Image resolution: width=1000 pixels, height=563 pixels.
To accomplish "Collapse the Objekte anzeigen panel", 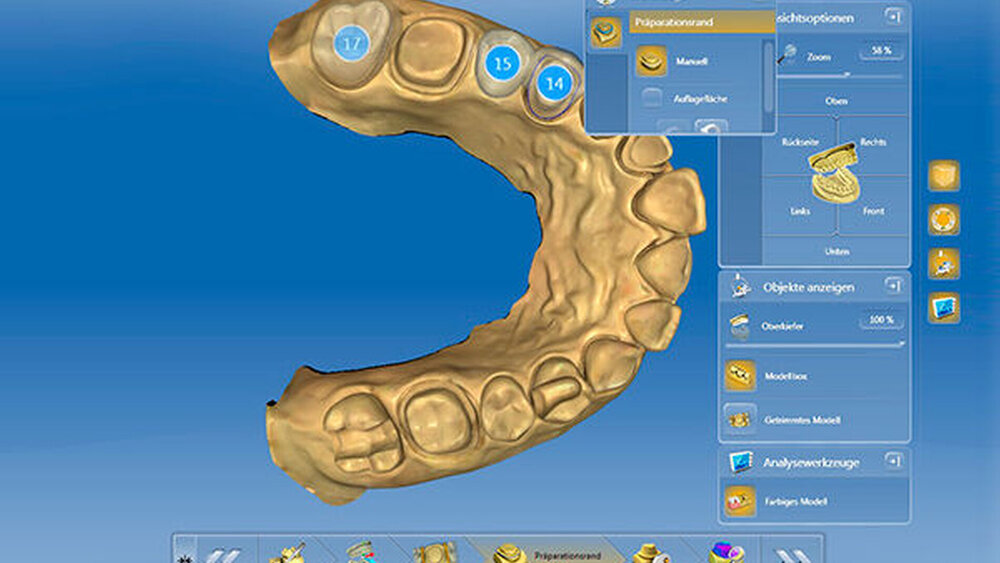I will [x=893, y=286].
